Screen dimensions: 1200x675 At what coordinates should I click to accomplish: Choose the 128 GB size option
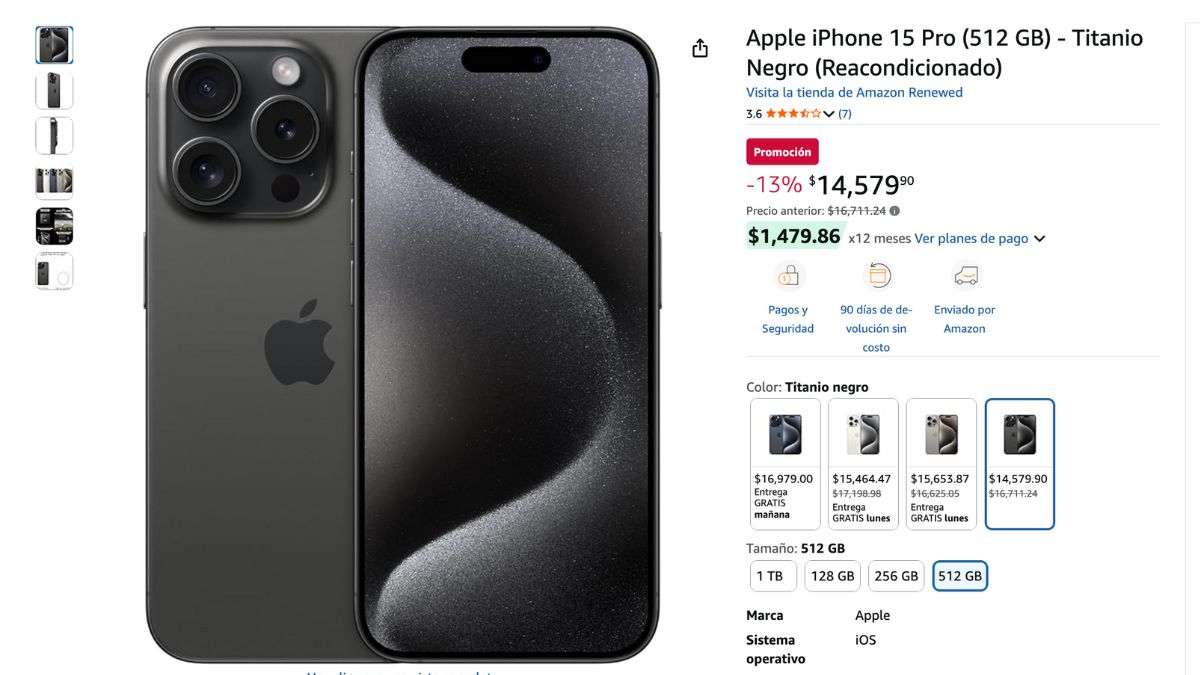click(x=833, y=576)
